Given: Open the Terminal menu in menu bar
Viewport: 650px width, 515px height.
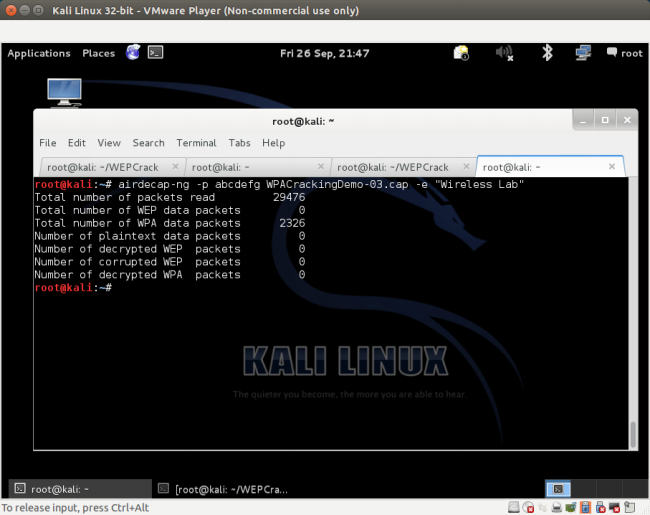Looking at the screenshot, I should (196, 143).
